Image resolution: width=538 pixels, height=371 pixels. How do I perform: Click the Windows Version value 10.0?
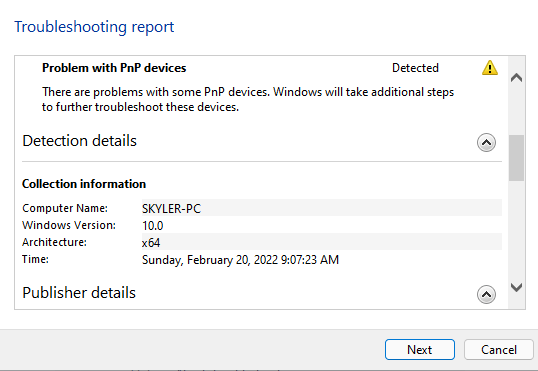tap(153, 226)
